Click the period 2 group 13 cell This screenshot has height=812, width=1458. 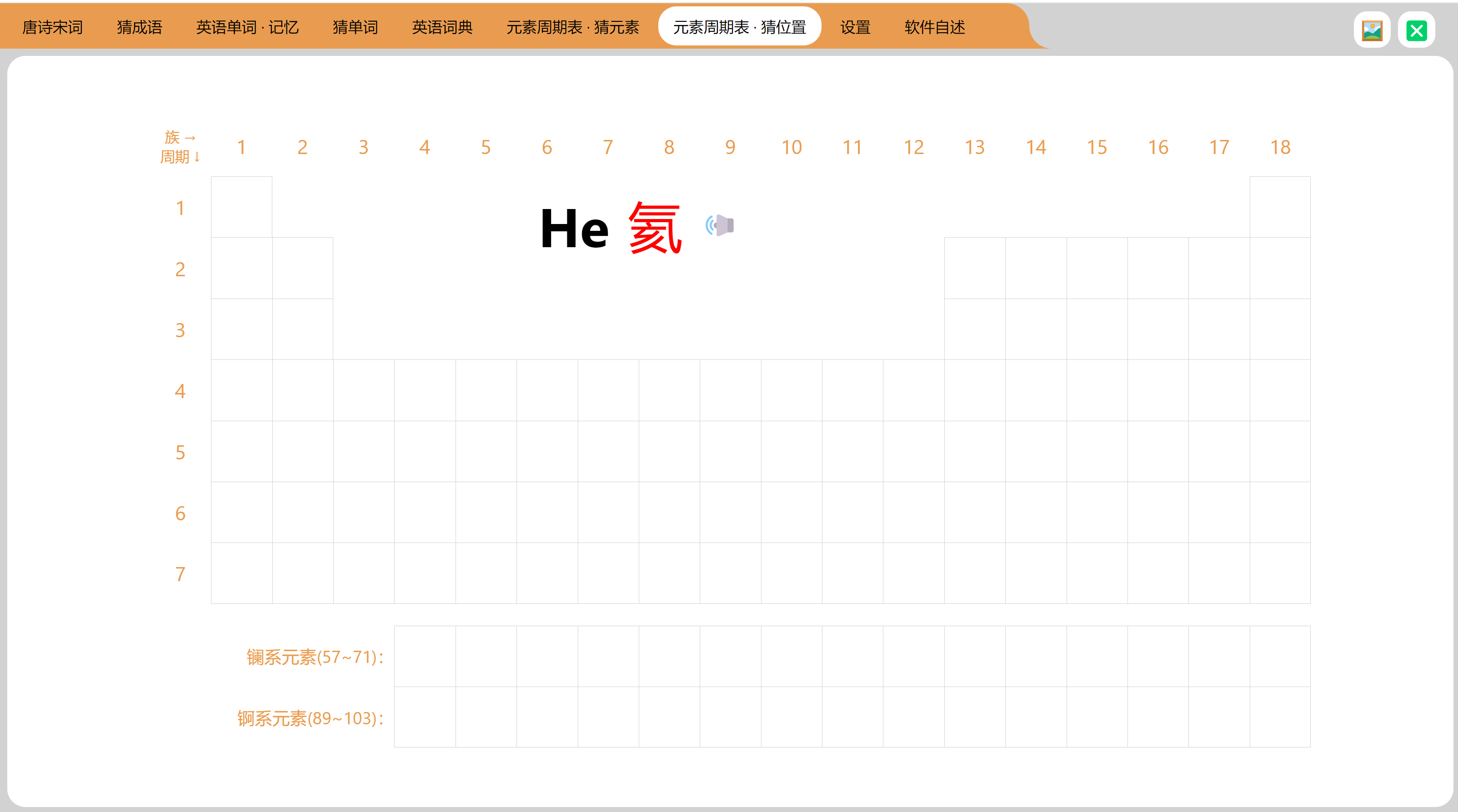coord(975,268)
